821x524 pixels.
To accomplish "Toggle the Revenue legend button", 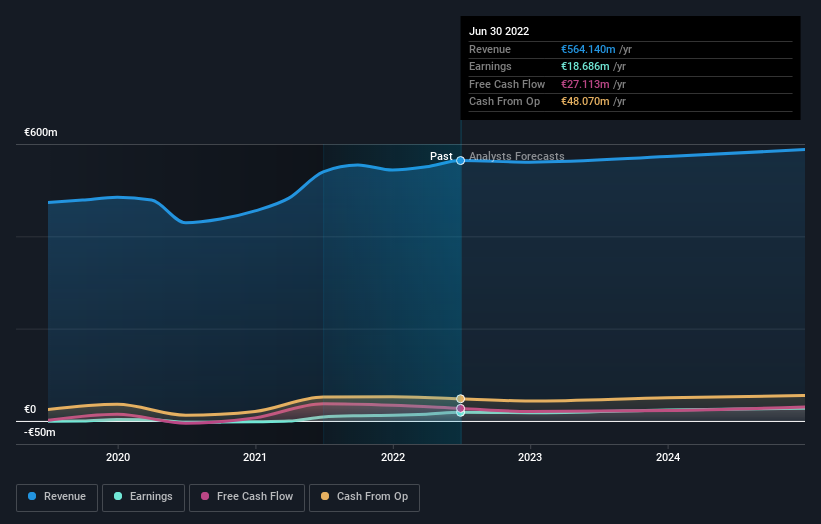I will point(57,497).
